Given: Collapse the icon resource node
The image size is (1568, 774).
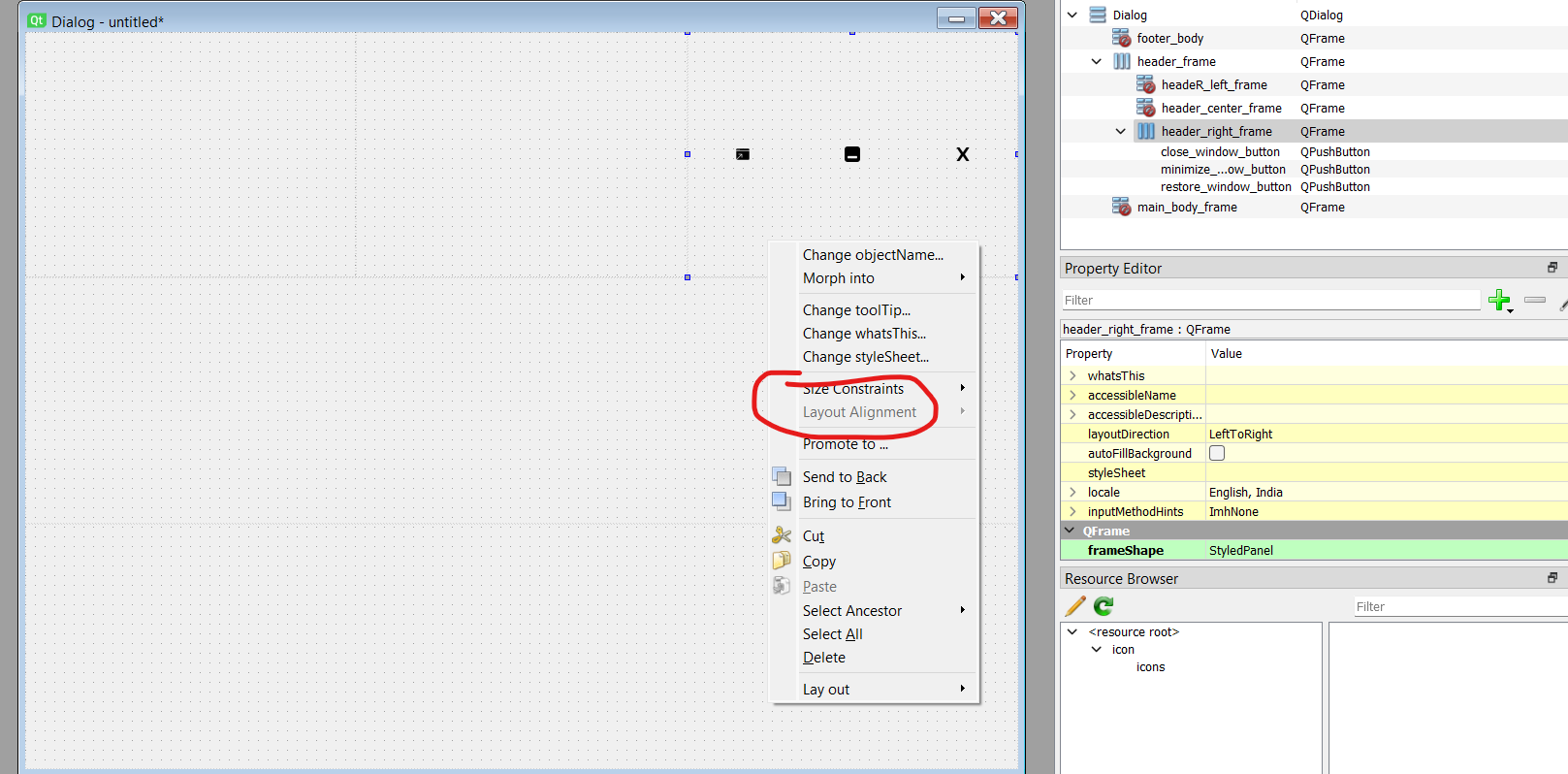Looking at the screenshot, I should coord(1097,649).
